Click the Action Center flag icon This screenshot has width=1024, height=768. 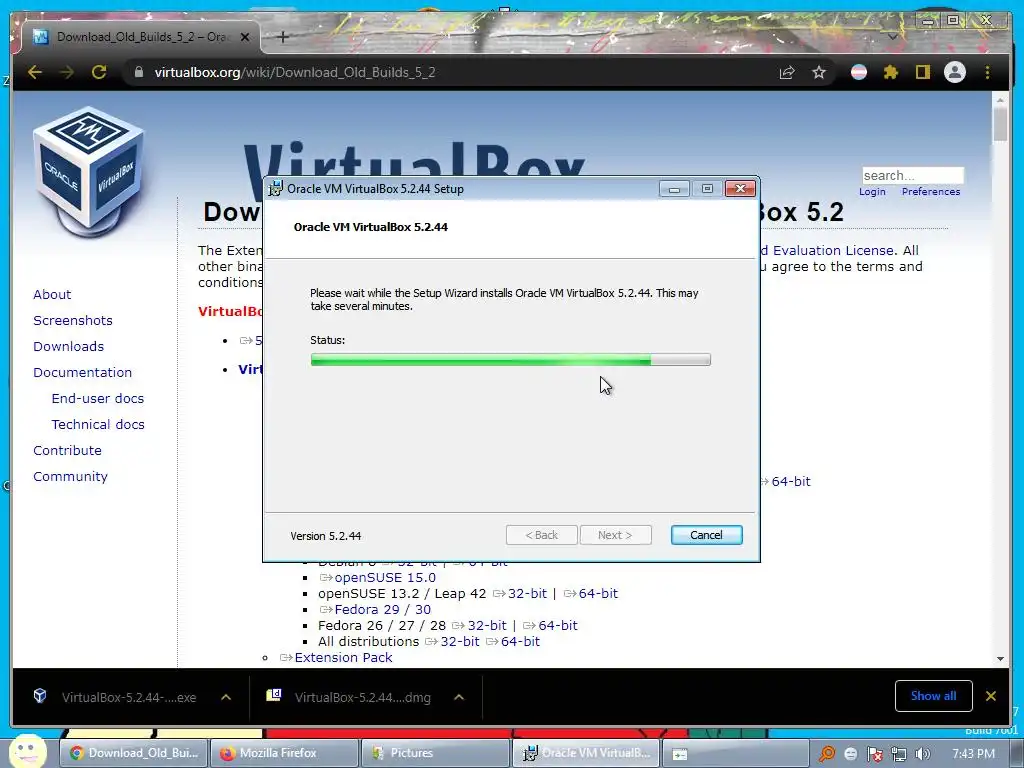click(874, 754)
